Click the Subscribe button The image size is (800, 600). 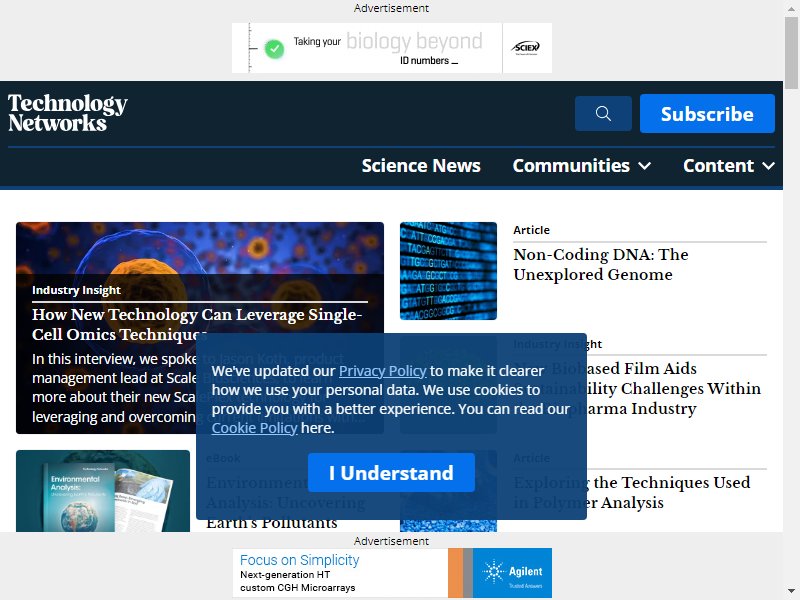[707, 113]
